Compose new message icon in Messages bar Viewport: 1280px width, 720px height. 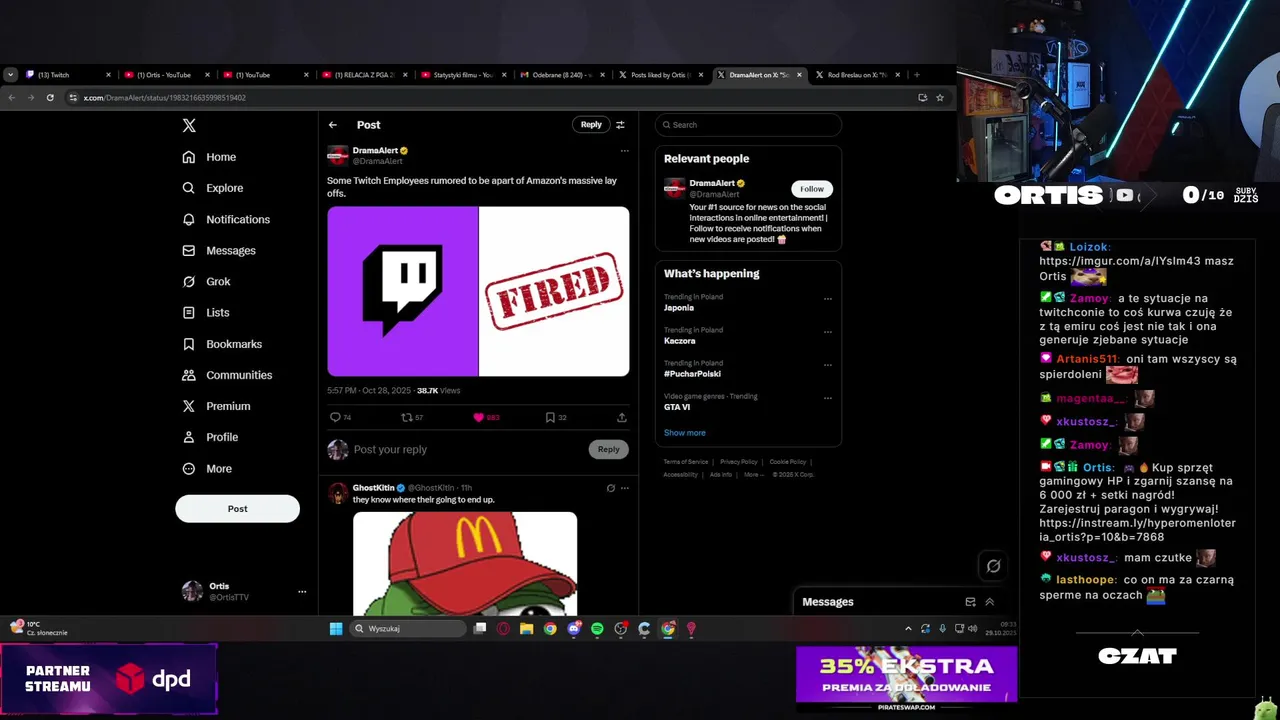[970, 602]
